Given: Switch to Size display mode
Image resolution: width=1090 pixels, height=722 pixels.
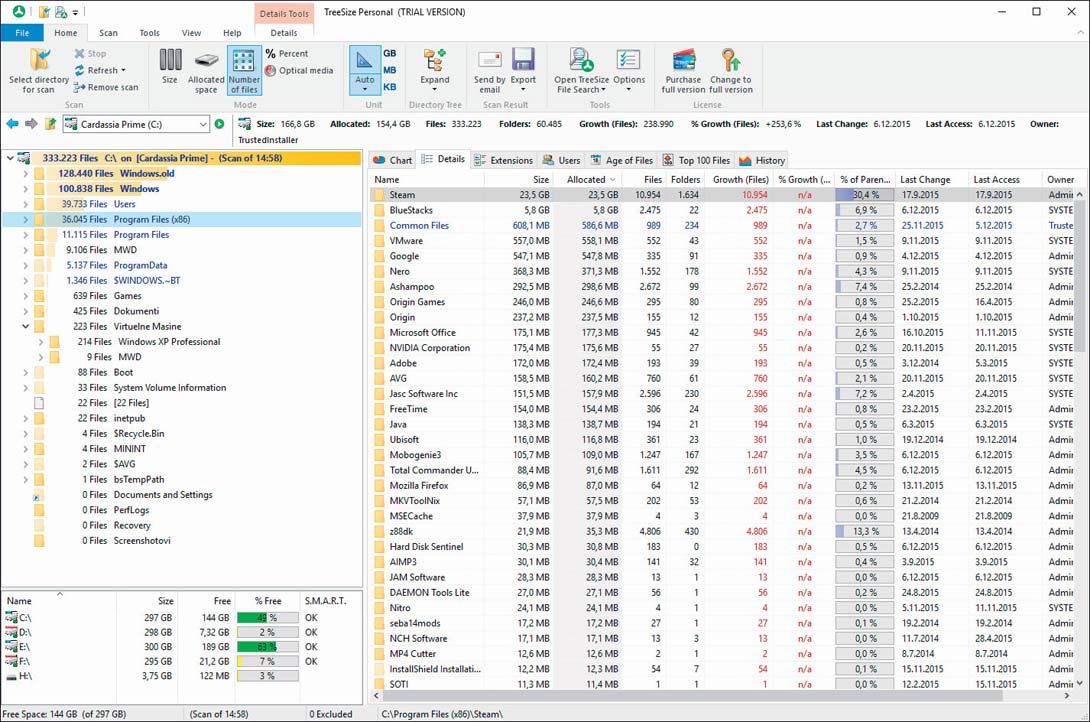Looking at the screenshot, I should (170, 66).
